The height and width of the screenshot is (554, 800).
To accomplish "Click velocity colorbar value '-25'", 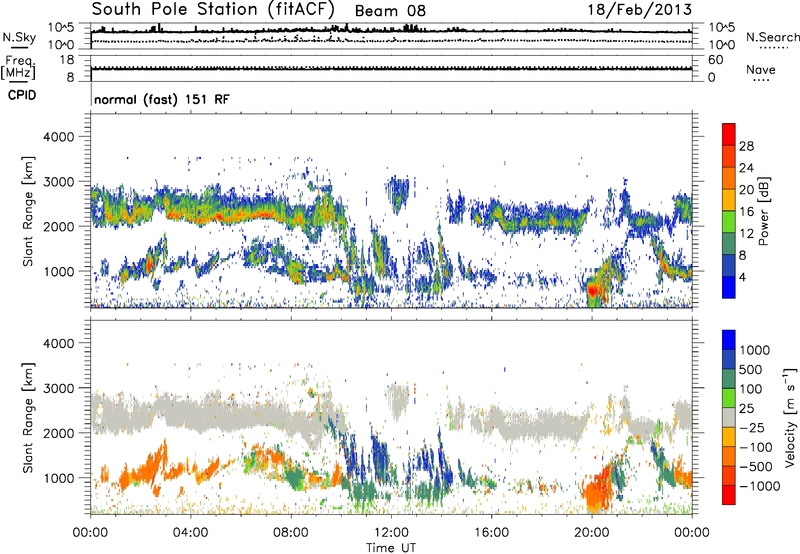I will pyautogui.click(x=752, y=428).
